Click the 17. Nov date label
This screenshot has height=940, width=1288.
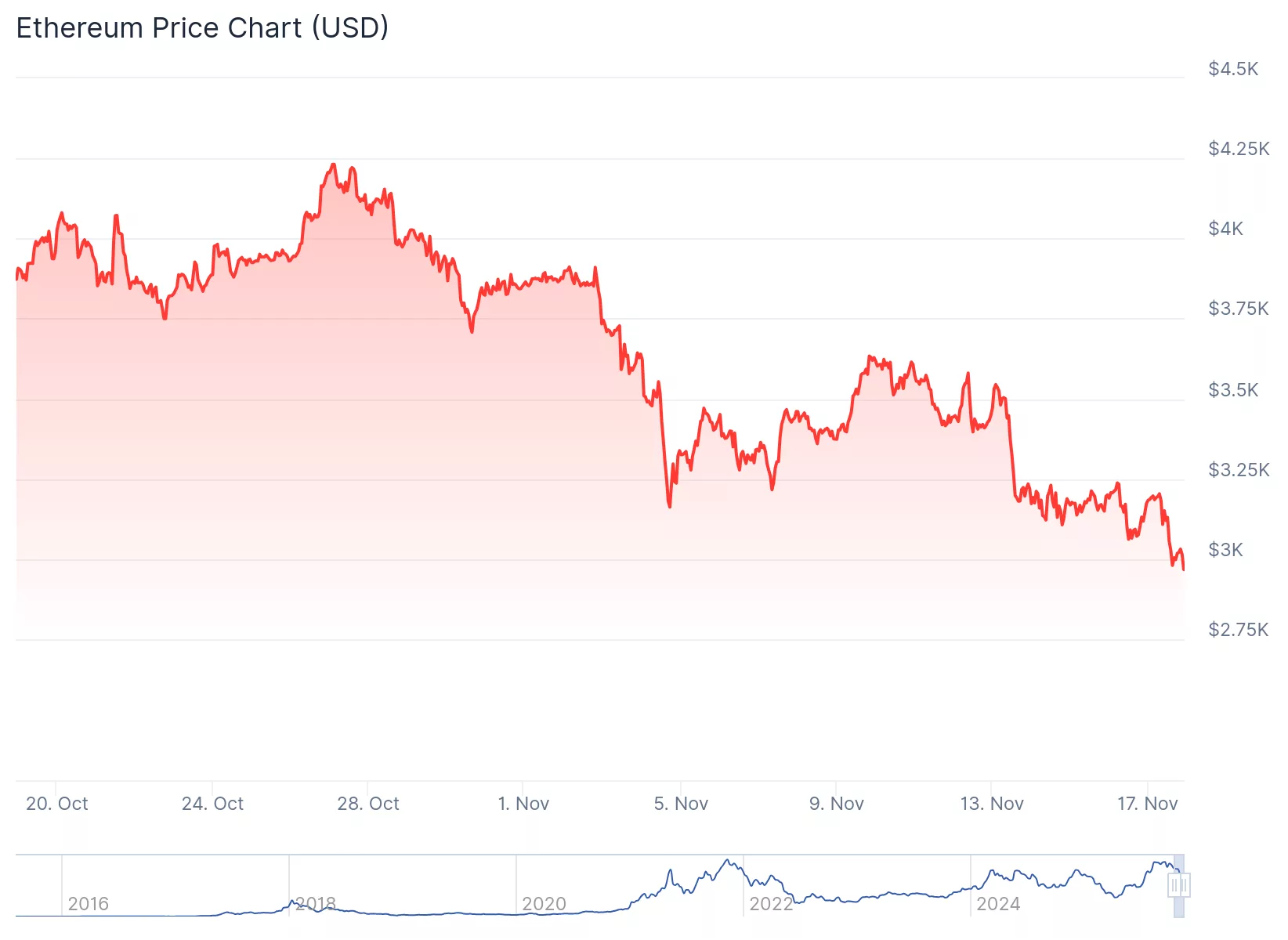pos(1147,804)
